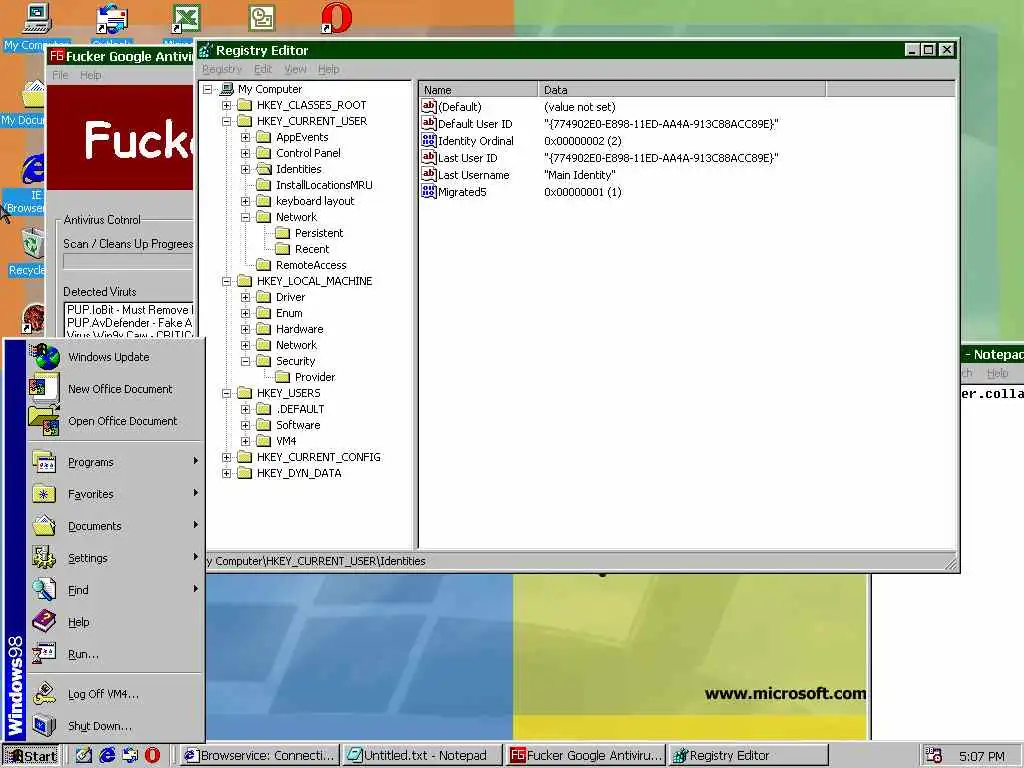Collapse Network key under HKEY_CURRENT_USER
The width and height of the screenshot is (1024, 768).
point(246,217)
